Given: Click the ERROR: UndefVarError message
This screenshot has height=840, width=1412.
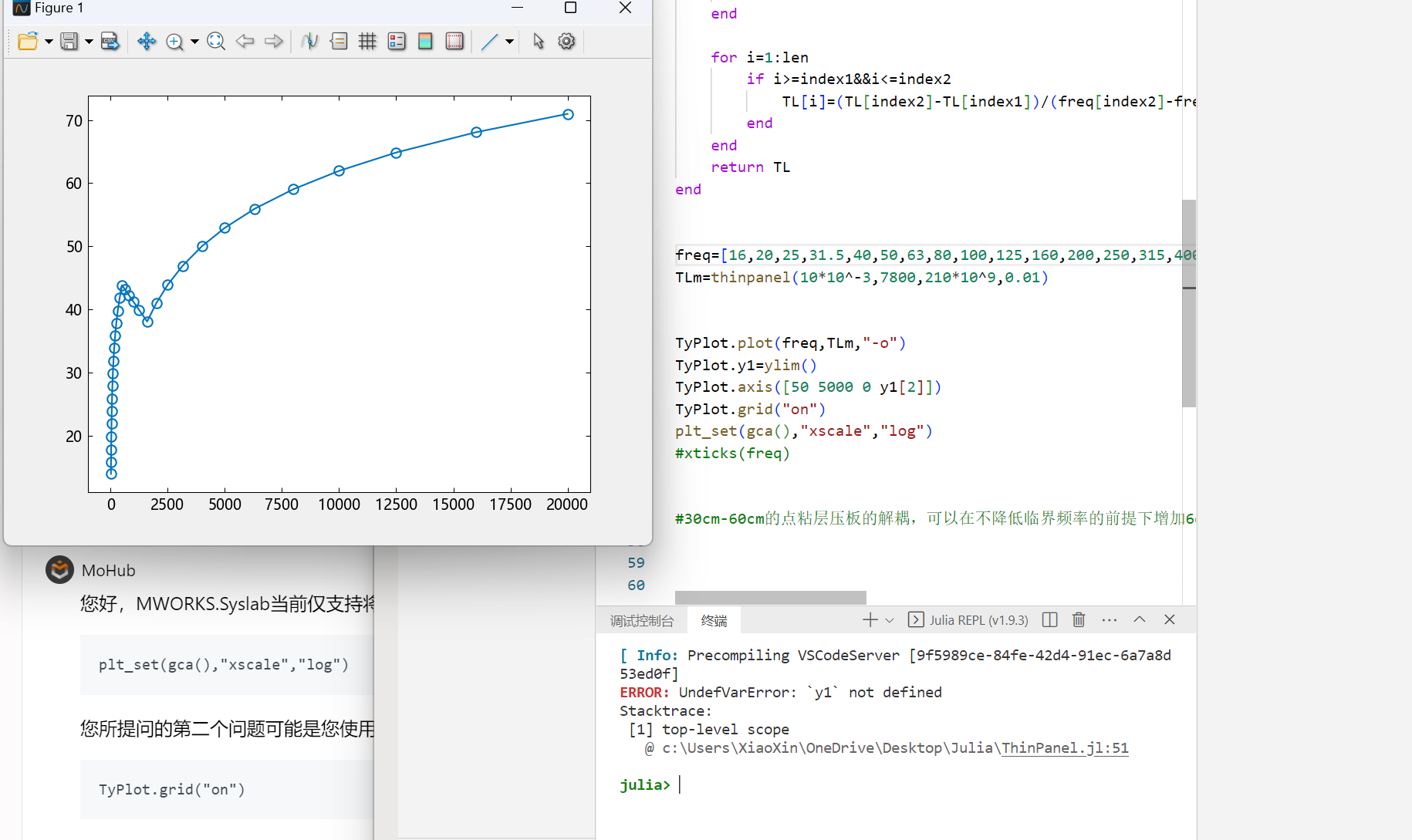Looking at the screenshot, I should click(781, 693).
